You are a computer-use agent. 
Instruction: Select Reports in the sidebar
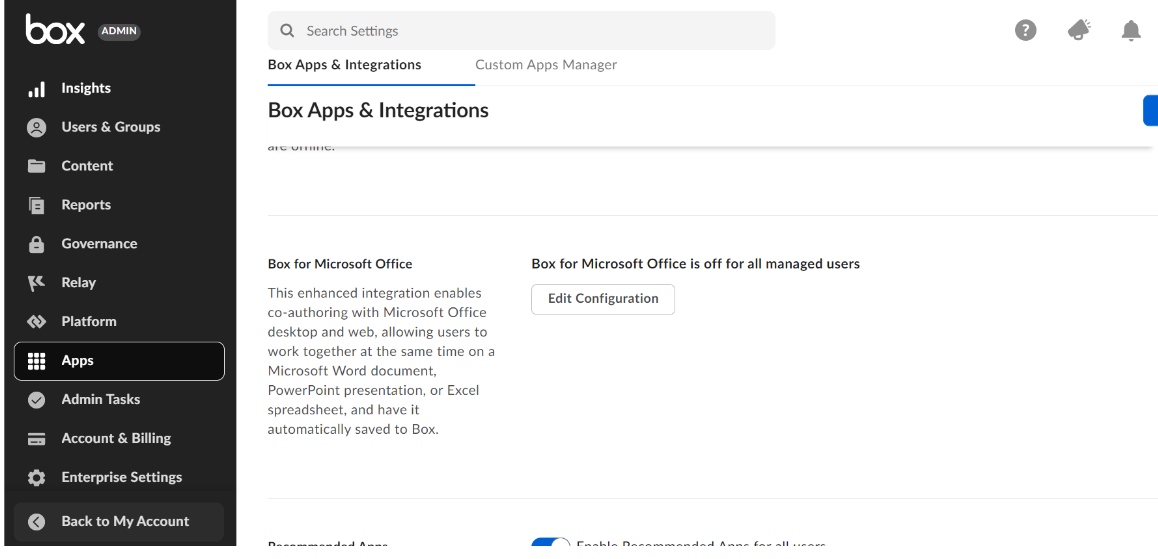[x=119, y=205]
